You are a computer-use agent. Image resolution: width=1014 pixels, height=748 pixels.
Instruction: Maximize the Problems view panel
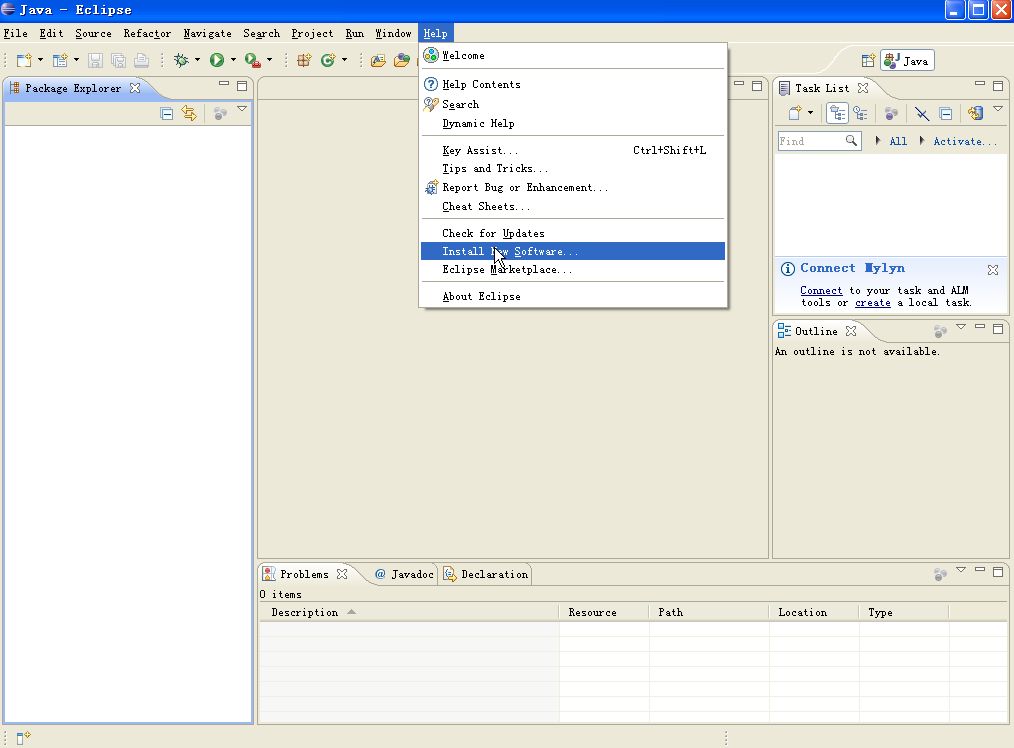pyautogui.click(x=998, y=572)
